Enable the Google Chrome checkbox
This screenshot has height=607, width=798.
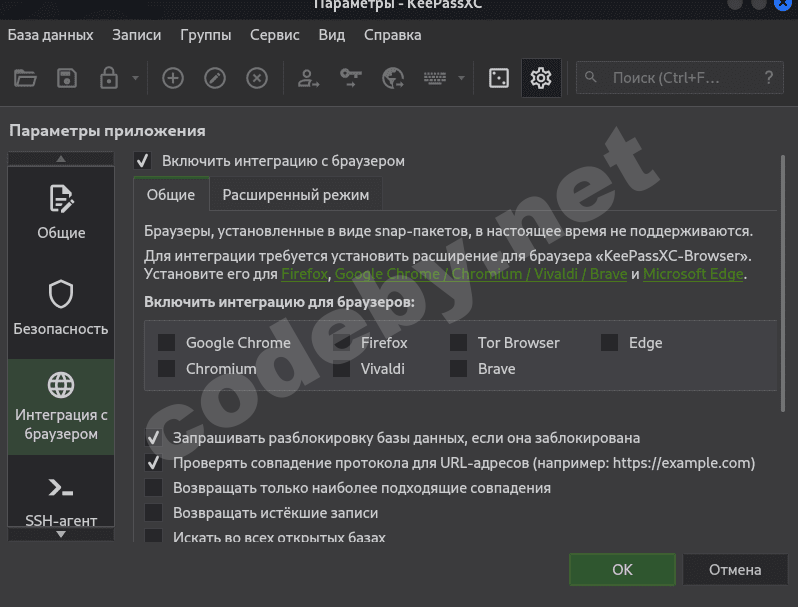[x=166, y=342]
